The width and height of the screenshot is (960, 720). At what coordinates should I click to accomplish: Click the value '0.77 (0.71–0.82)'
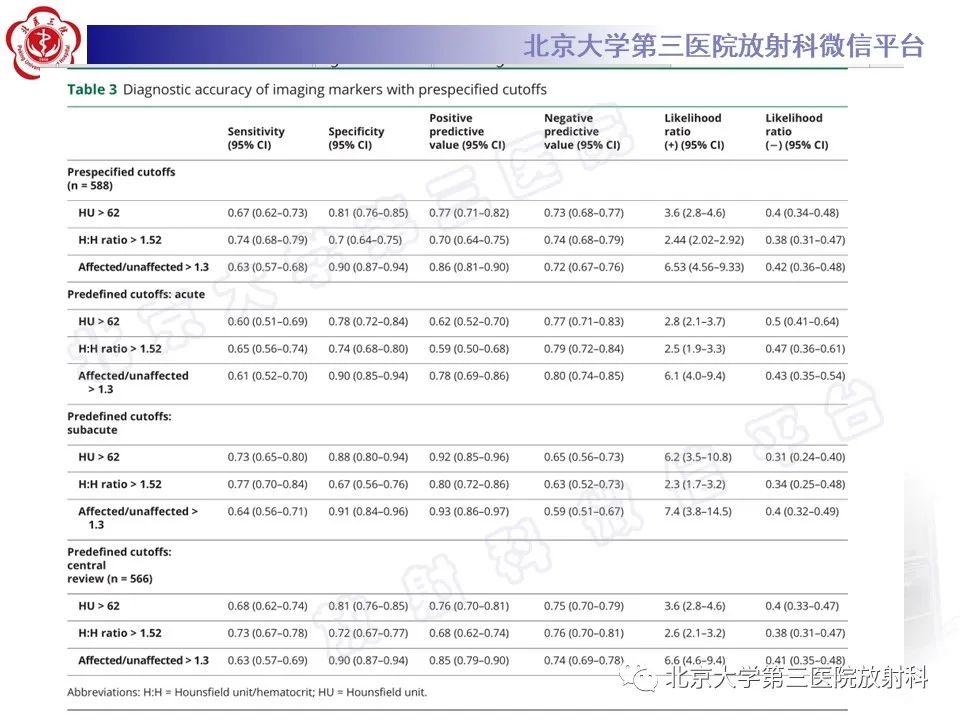click(x=469, y=212)
